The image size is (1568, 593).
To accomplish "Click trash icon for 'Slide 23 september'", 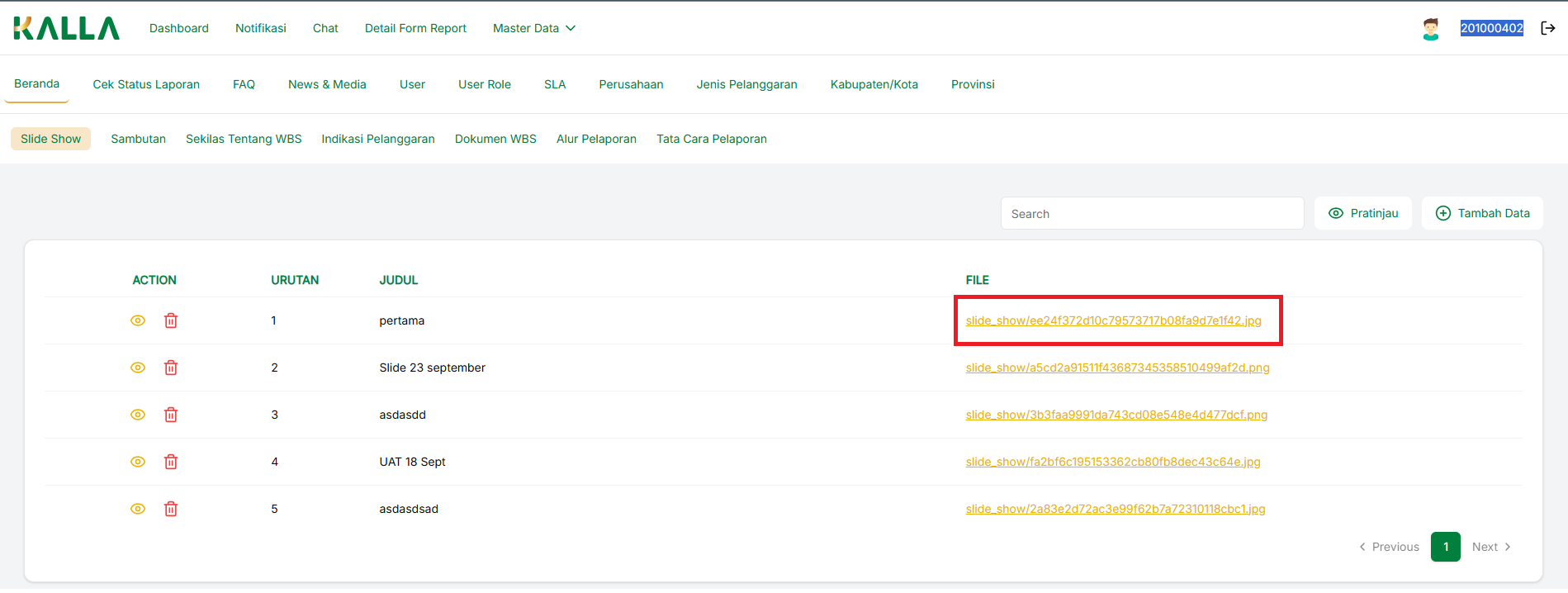I will coord(171,368).
